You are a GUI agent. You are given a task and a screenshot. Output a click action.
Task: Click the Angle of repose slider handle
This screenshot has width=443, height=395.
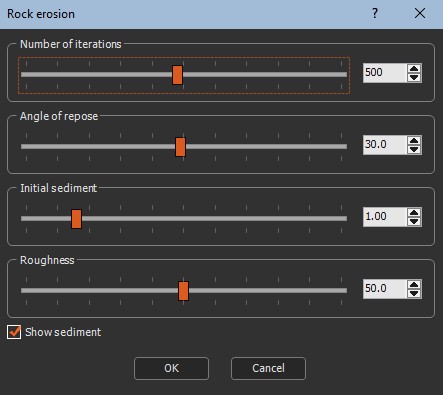tap(180, 147)
